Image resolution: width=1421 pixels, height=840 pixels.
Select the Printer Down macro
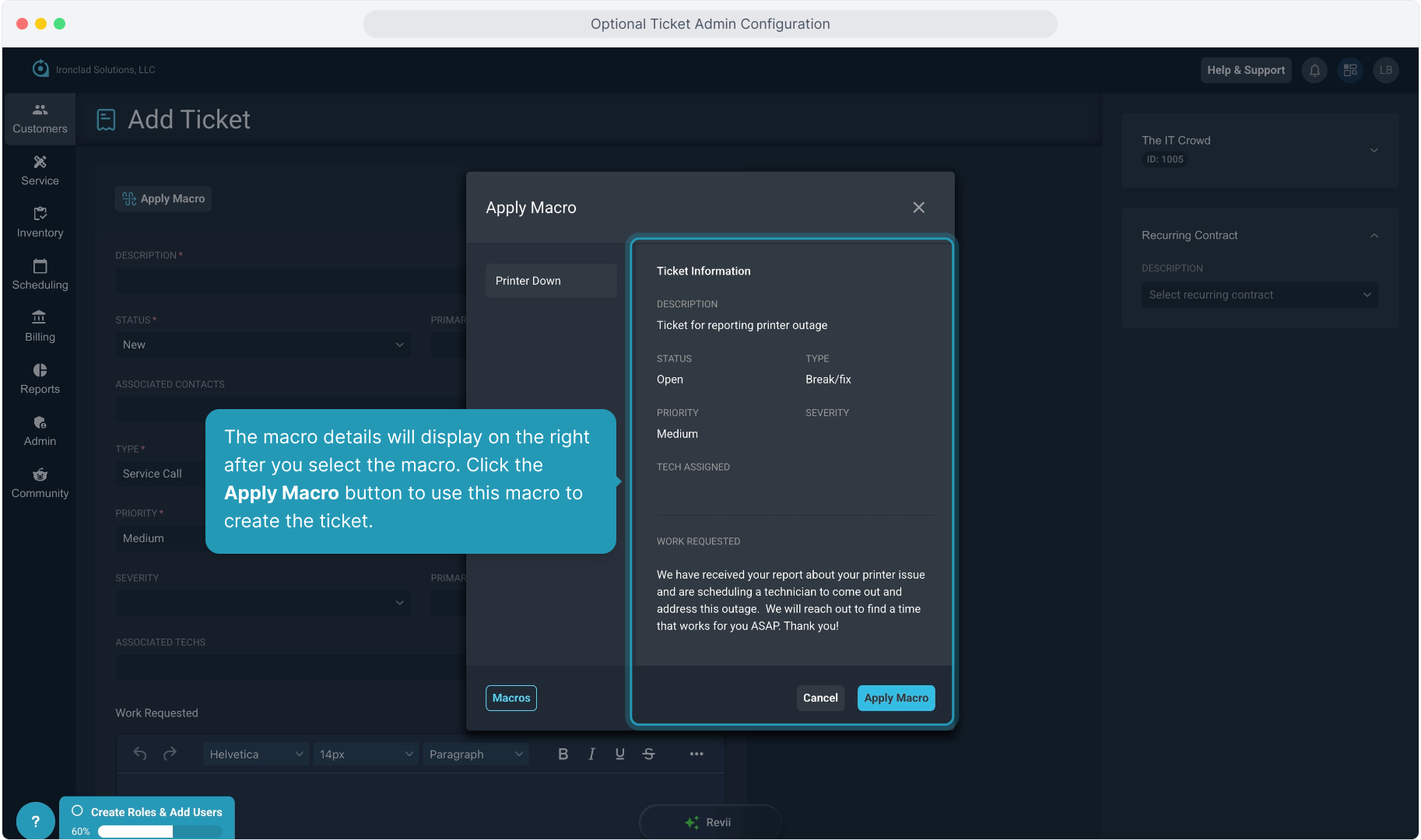(x=551, y=281)
